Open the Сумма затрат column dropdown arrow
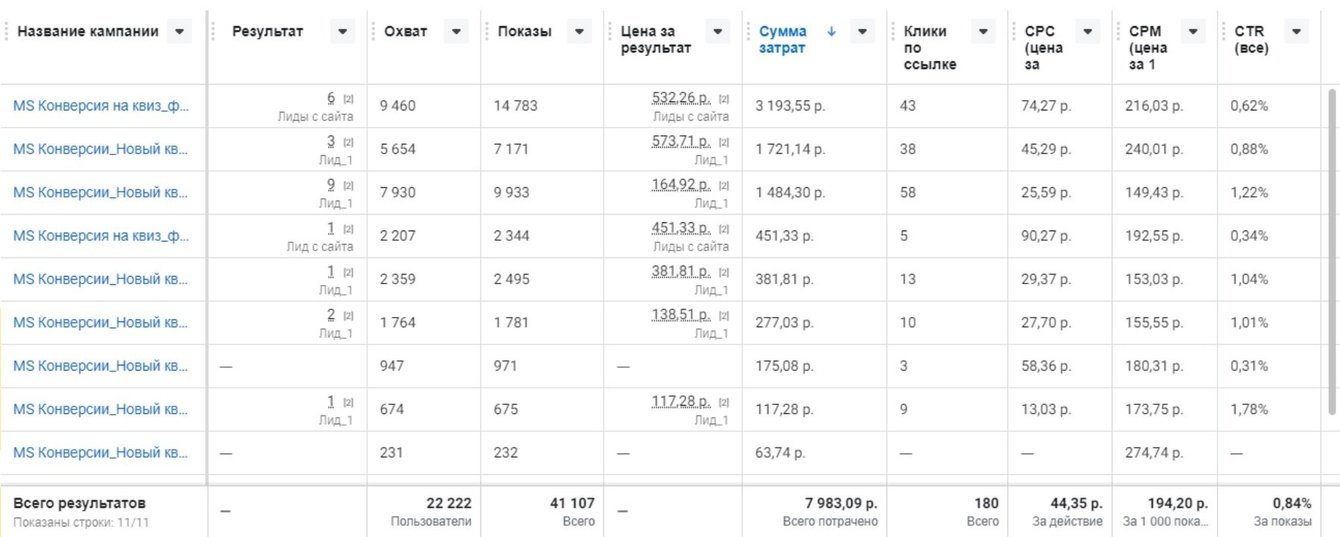 [x=862, y=32]
